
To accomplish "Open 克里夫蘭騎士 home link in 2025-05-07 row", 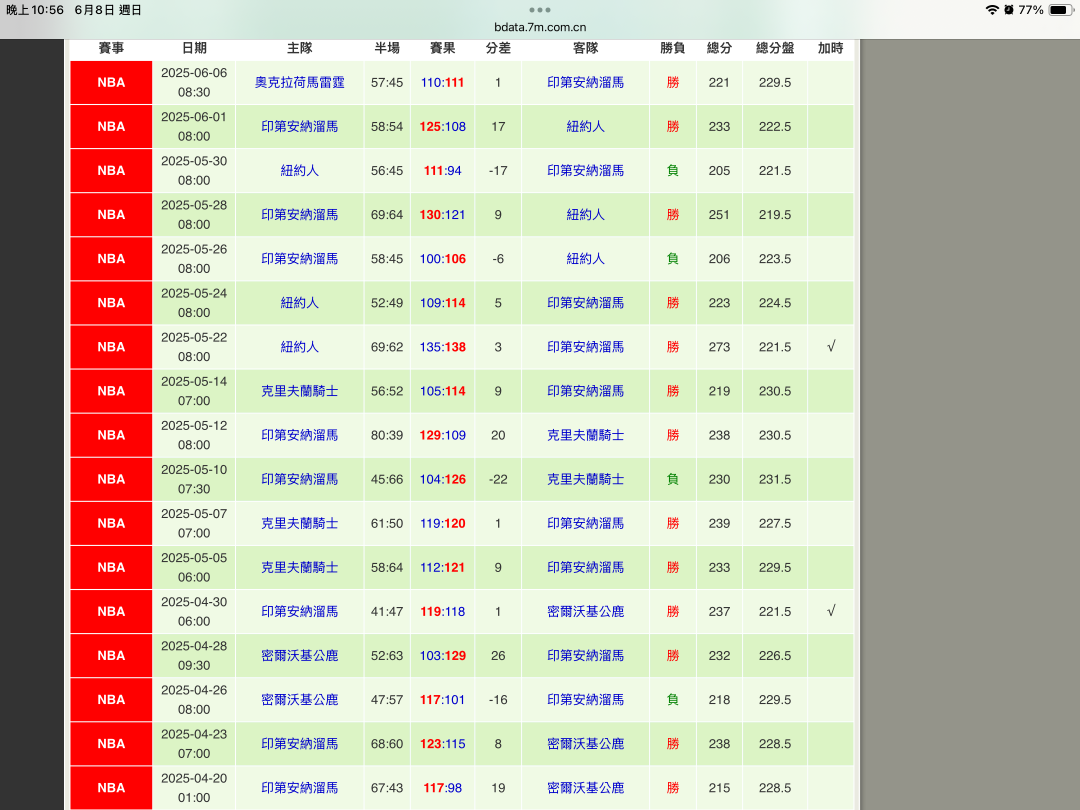I will tap(300, 523).
